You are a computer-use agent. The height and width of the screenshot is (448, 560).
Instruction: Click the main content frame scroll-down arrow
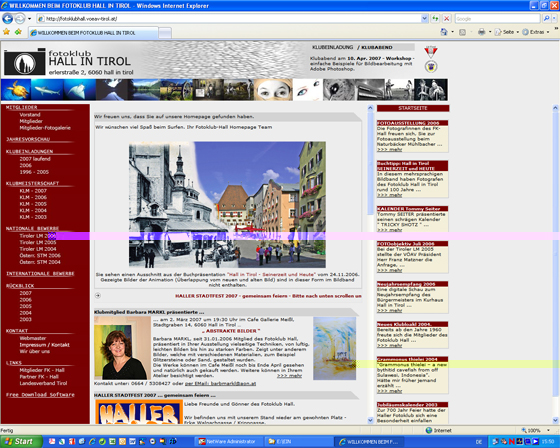[x=370, y=420]
